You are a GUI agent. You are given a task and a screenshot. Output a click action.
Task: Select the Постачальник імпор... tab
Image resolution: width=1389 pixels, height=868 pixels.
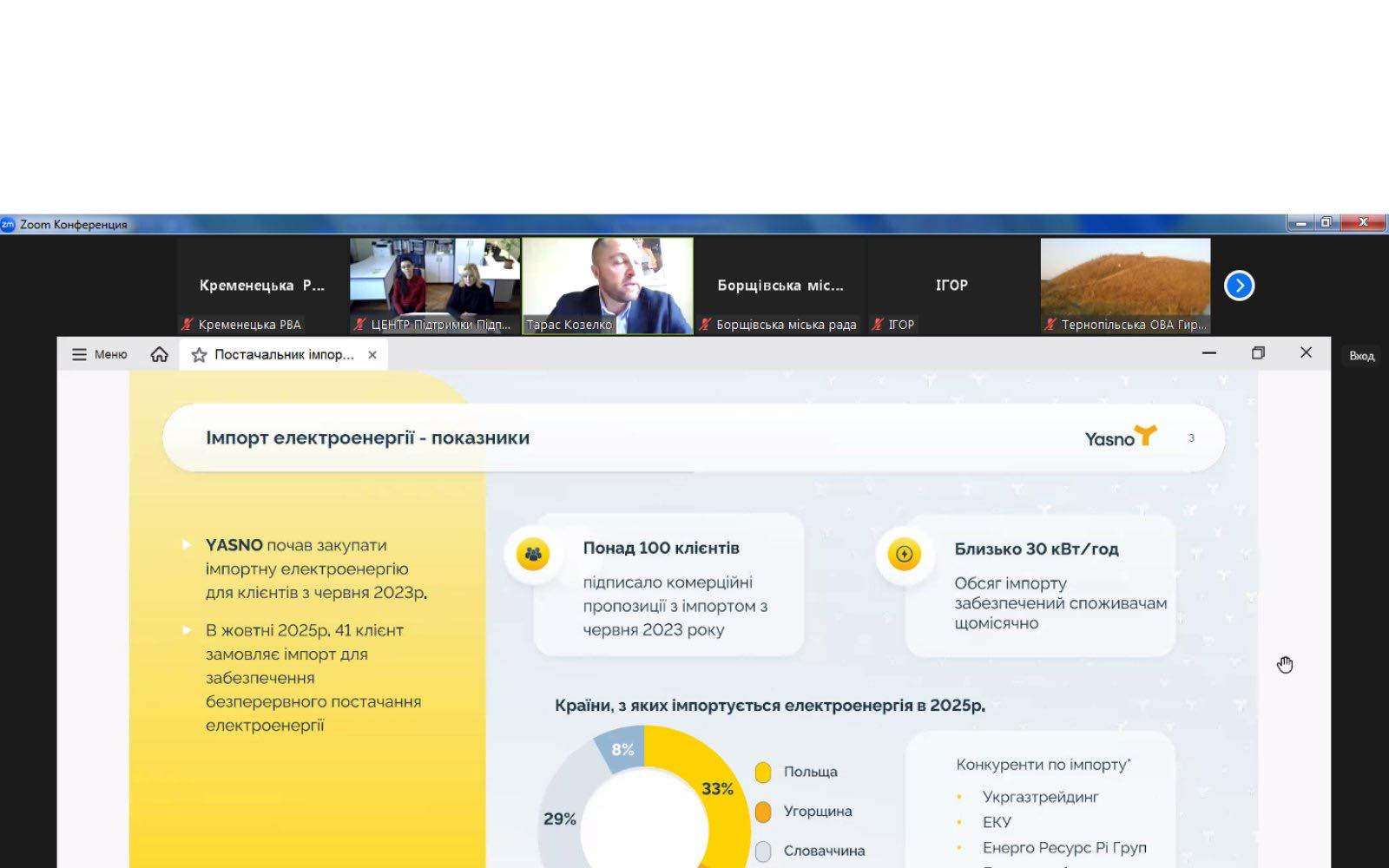click(x=284, y=355)
